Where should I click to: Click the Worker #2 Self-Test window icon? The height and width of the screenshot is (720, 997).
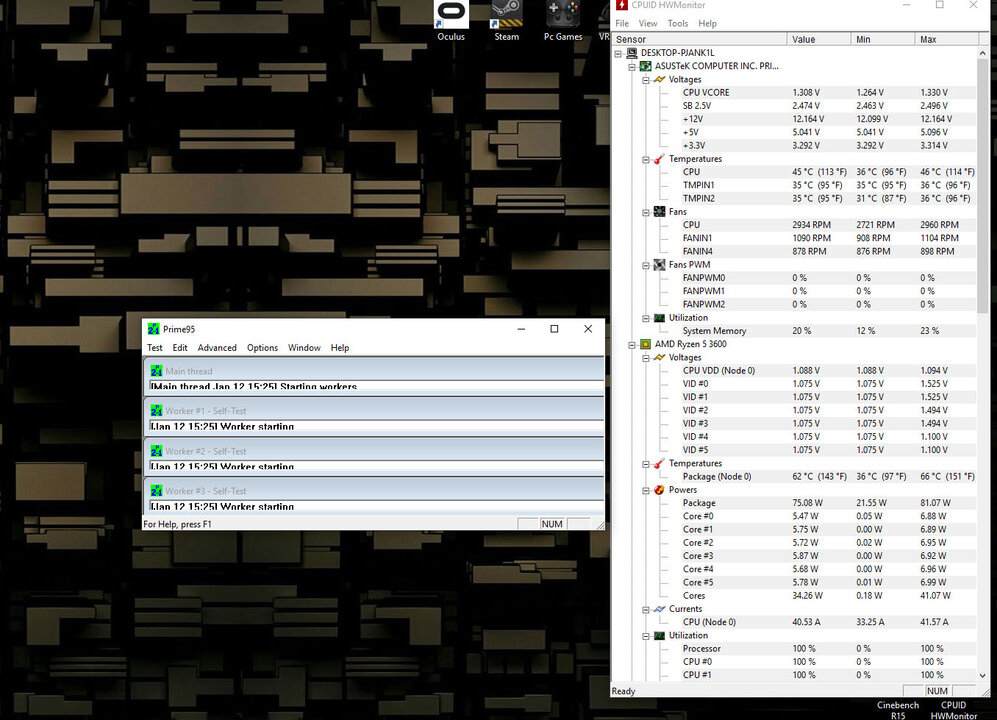point(156,451)
